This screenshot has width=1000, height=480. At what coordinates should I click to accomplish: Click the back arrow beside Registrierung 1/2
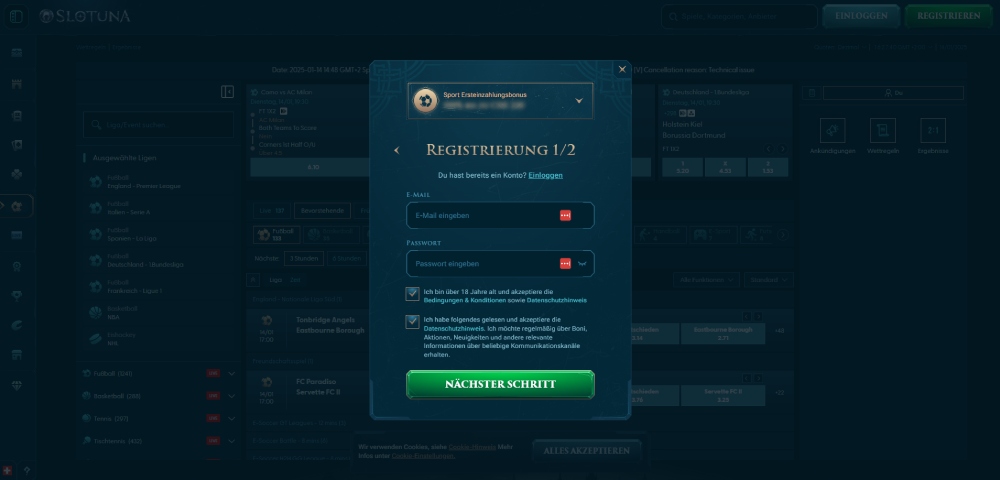point(397,150)
